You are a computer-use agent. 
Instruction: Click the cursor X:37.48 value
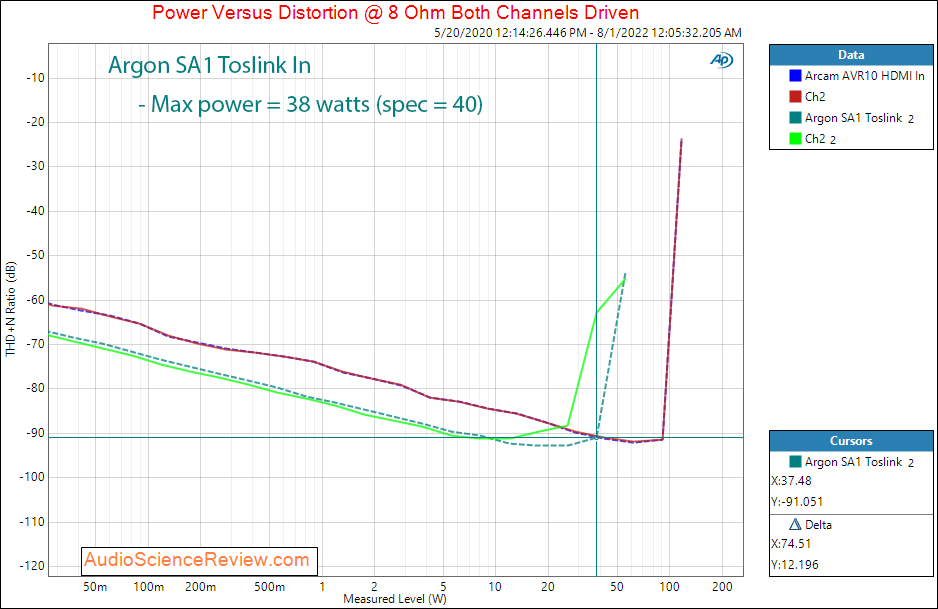point(791,481)
